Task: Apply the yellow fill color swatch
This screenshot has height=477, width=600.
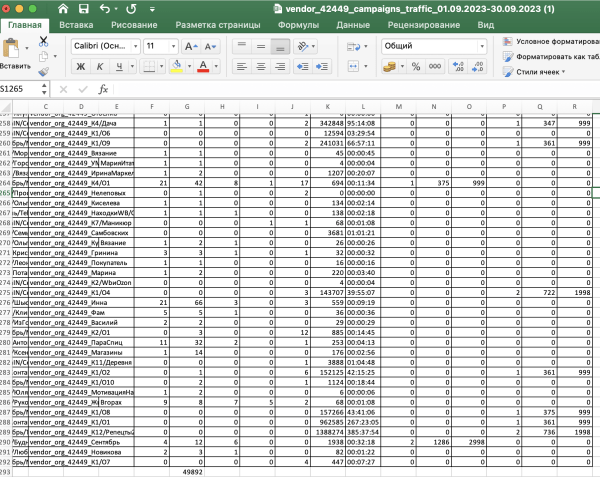Action: click(177, 66)
